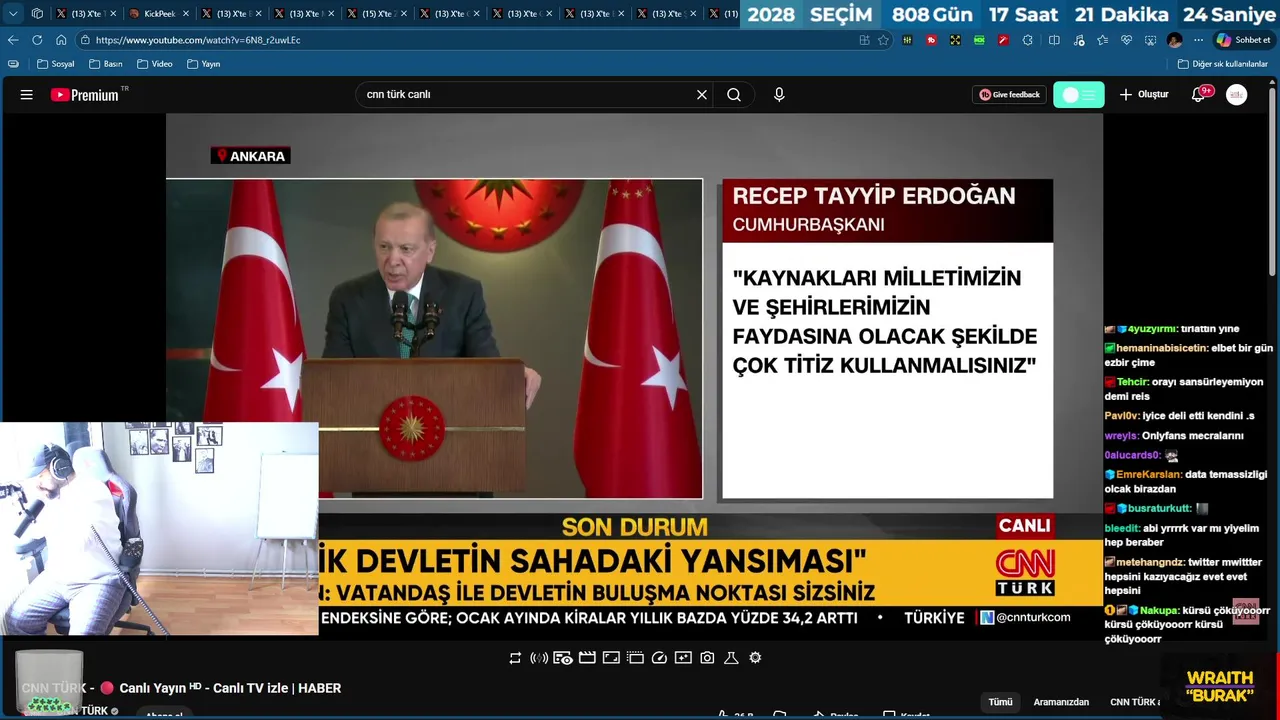The width and height of the screenshot is (1280, 720).
Task: Toggle the loop video player icon
Action: click(515, 658)
